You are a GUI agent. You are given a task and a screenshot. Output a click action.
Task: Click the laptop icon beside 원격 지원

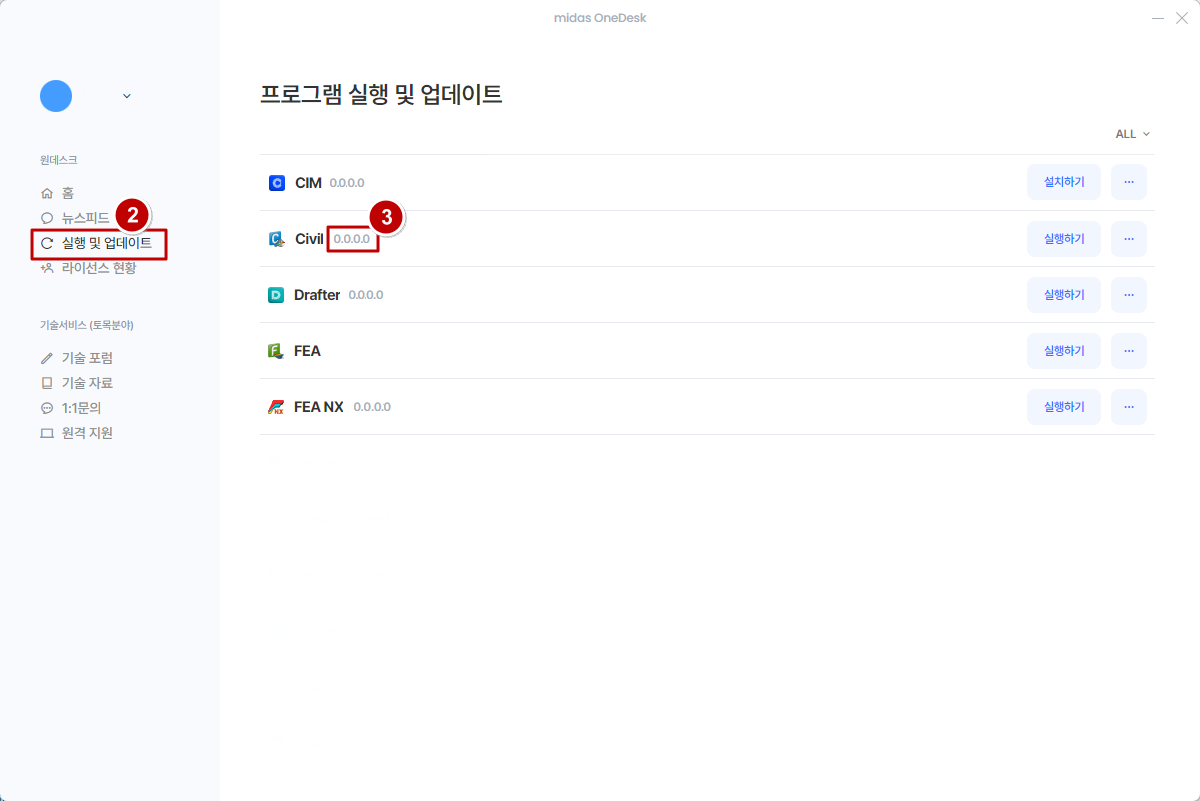(x=46, y=433)
